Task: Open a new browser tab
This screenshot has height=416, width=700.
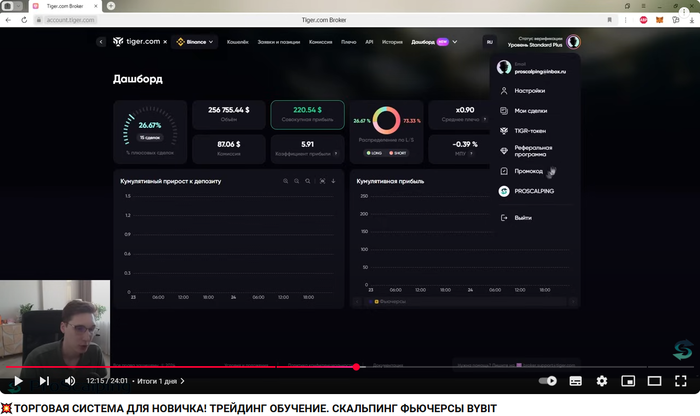Action: pos(111,6)
